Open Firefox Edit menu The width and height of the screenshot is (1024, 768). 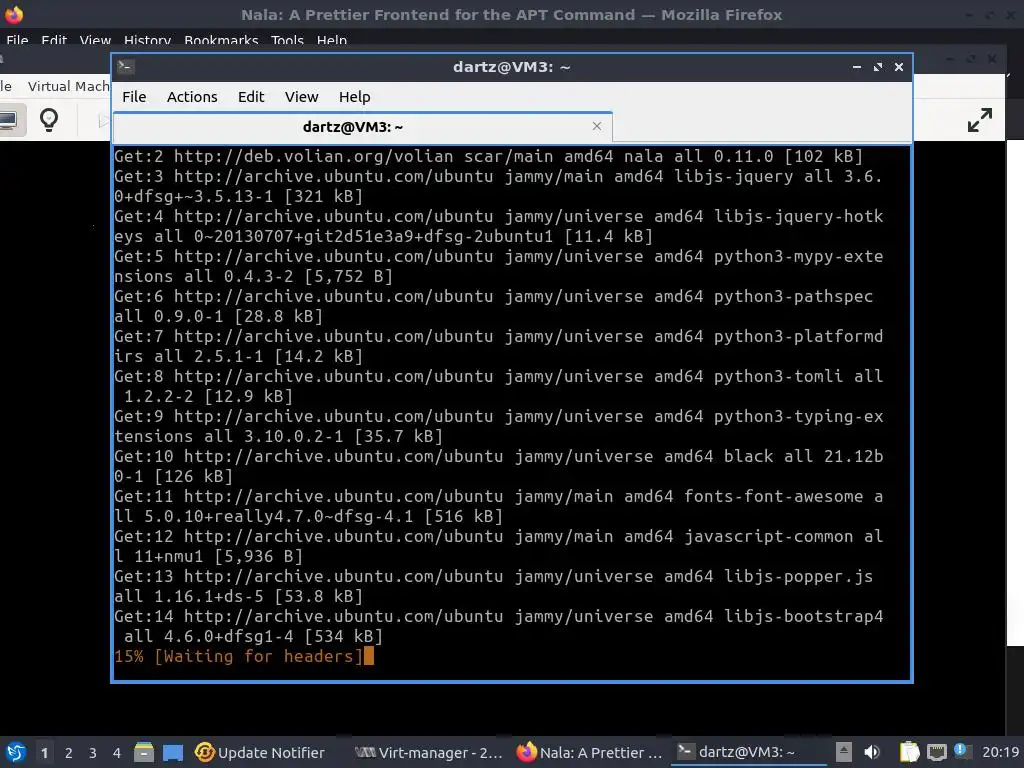[x=54, y=40]
